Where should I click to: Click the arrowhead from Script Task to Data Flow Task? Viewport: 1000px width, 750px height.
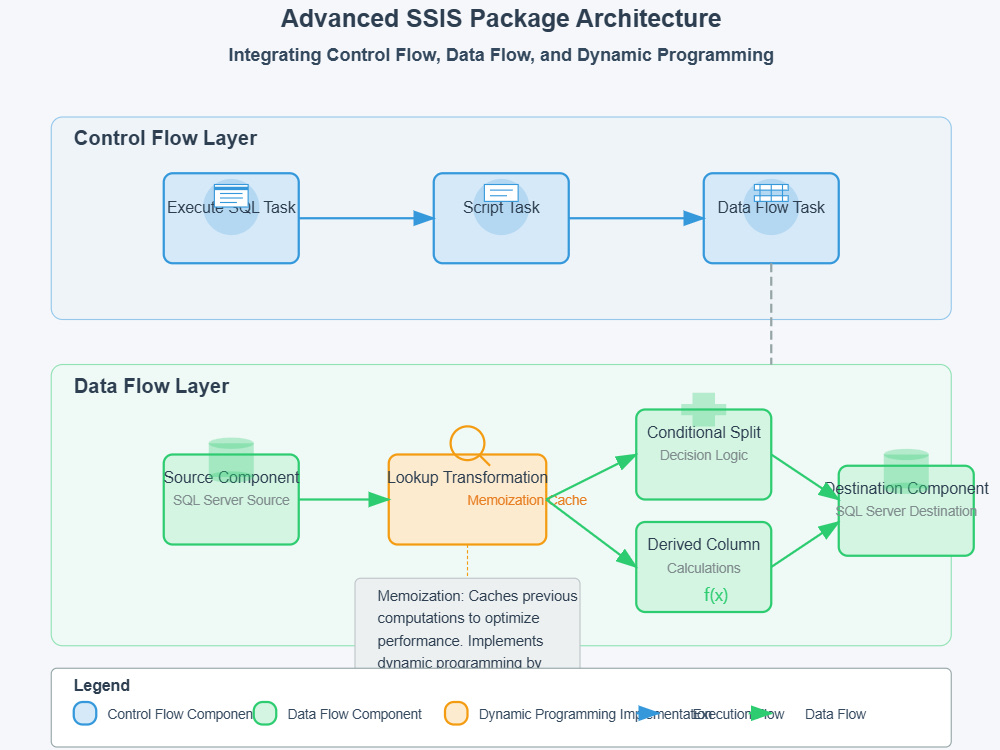tap(694, 218)
